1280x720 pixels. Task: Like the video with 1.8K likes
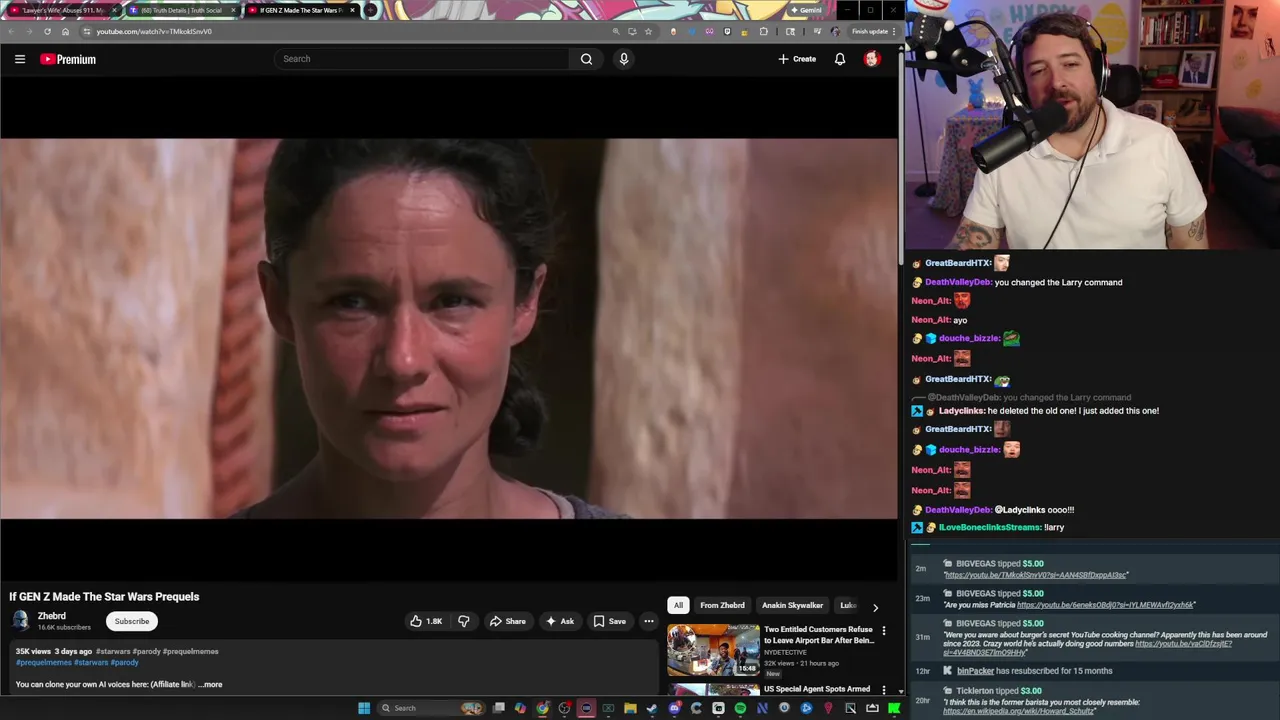click(426, 621)
